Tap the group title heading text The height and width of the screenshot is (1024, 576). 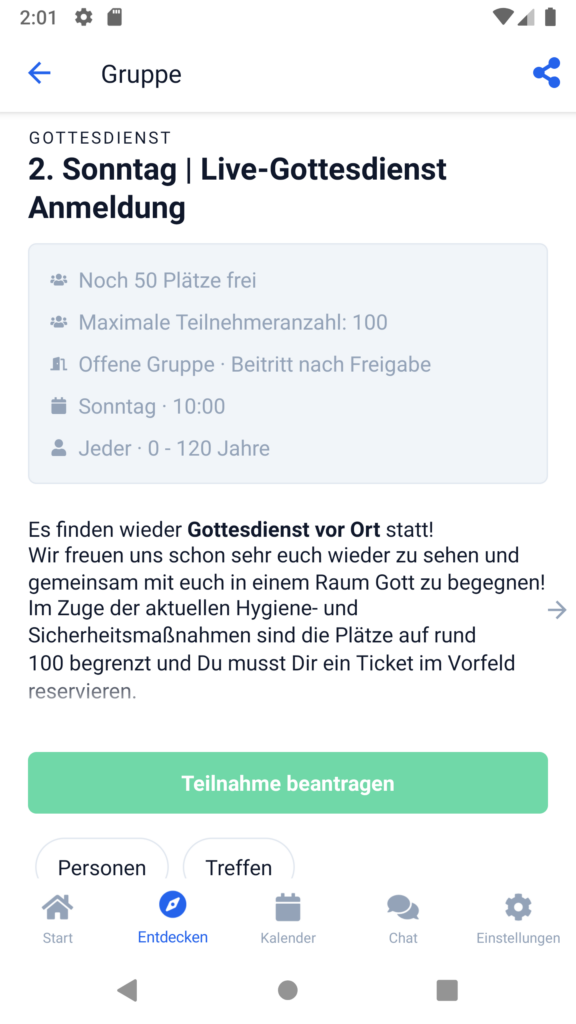coord(238,189)
